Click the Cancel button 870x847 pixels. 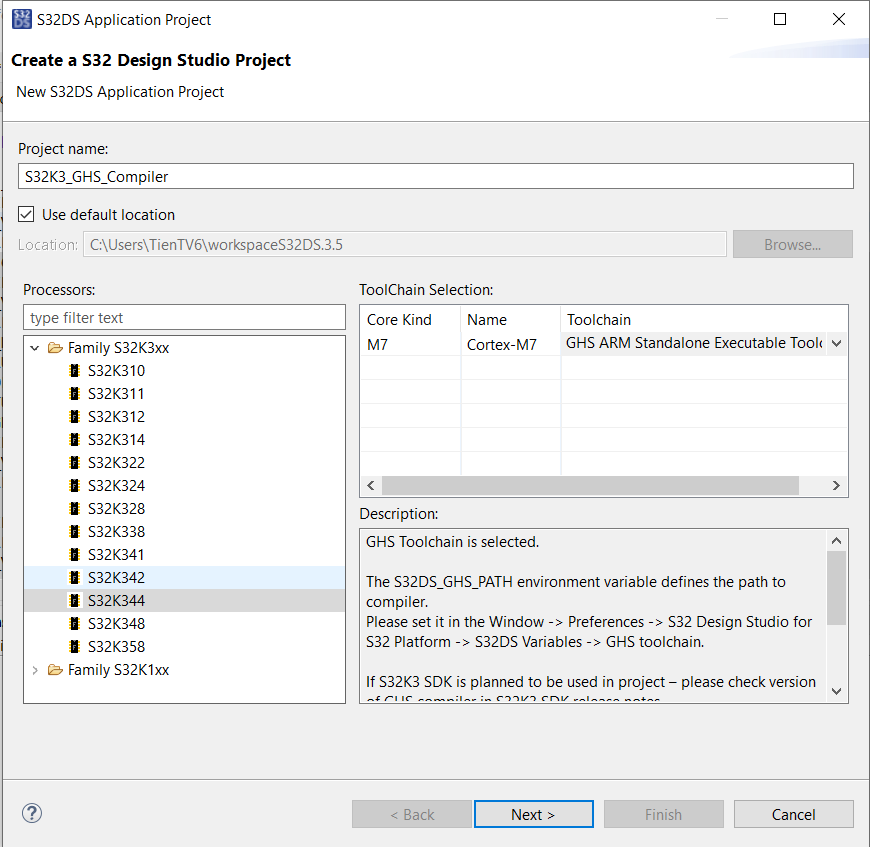[x=793, y=814]
